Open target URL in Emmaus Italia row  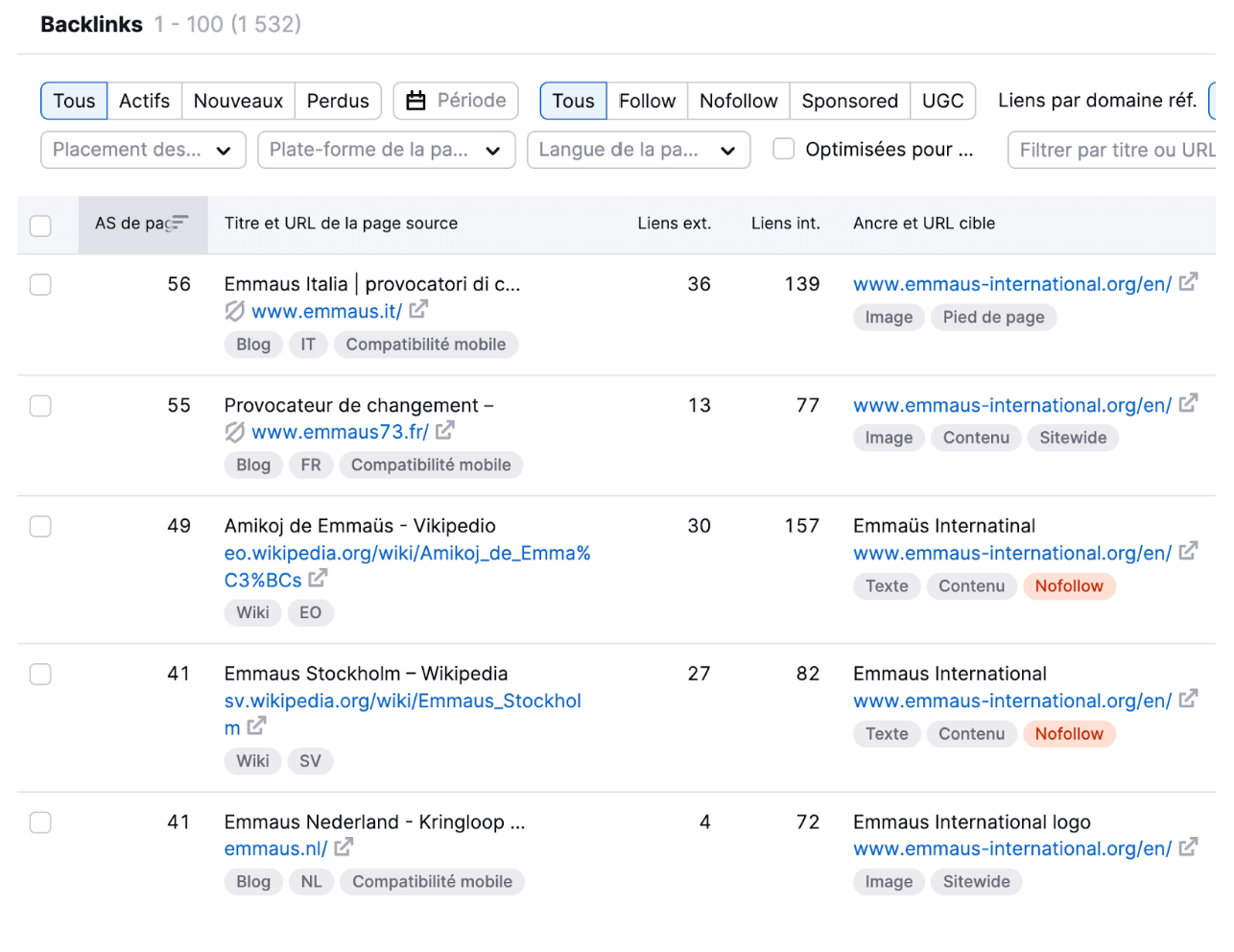click(1012, 284)
